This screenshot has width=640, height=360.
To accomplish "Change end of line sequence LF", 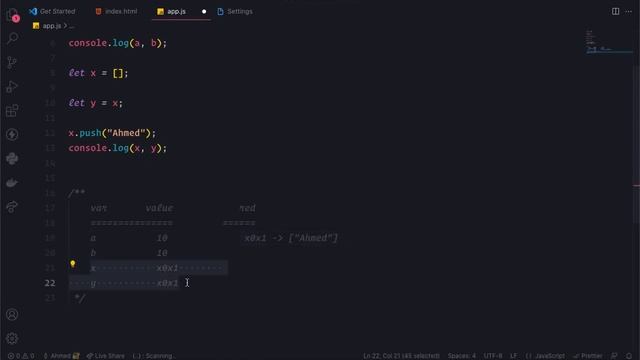I will pyautogui.click(x=513, y=356).
